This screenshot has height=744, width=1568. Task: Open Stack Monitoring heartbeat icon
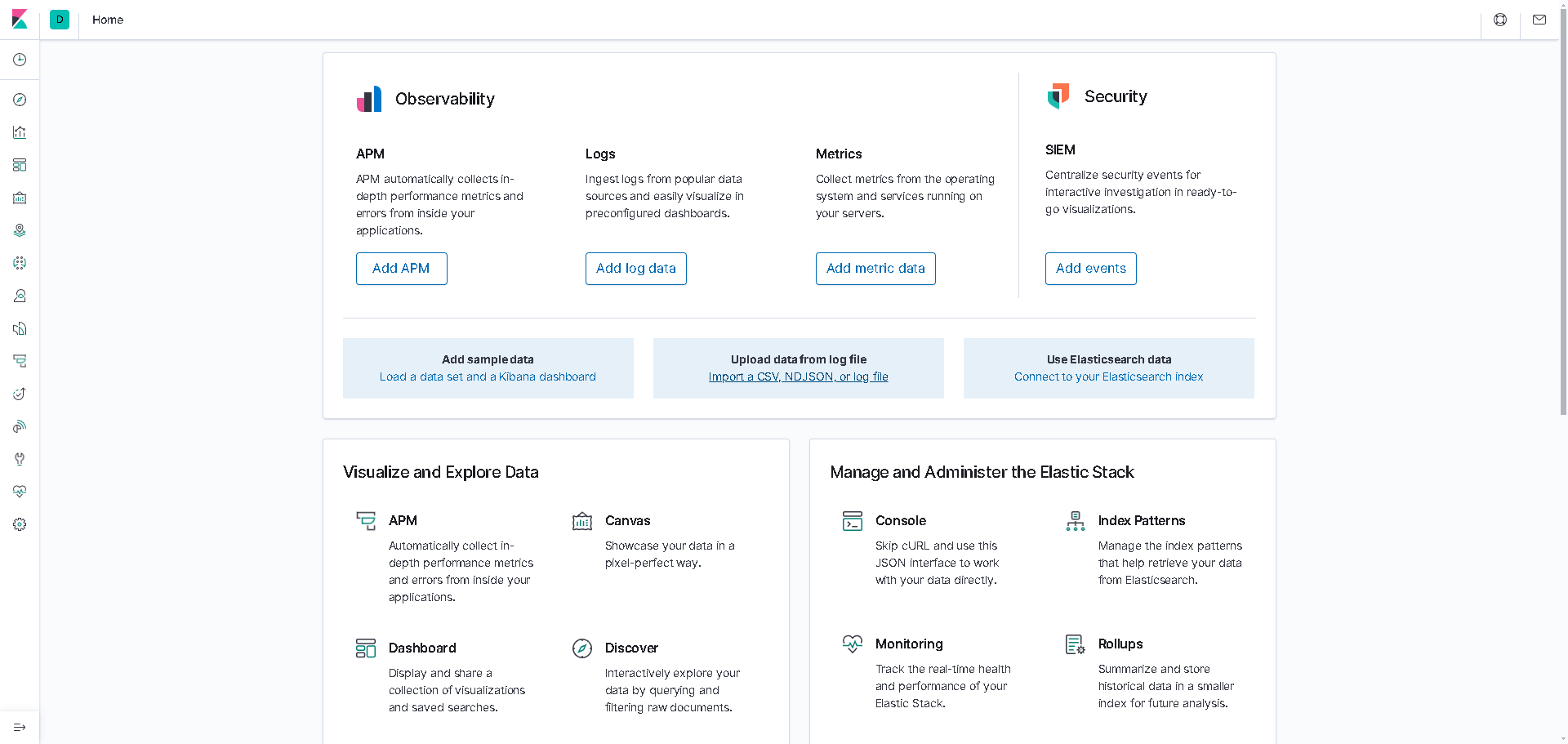click(20, 492)
